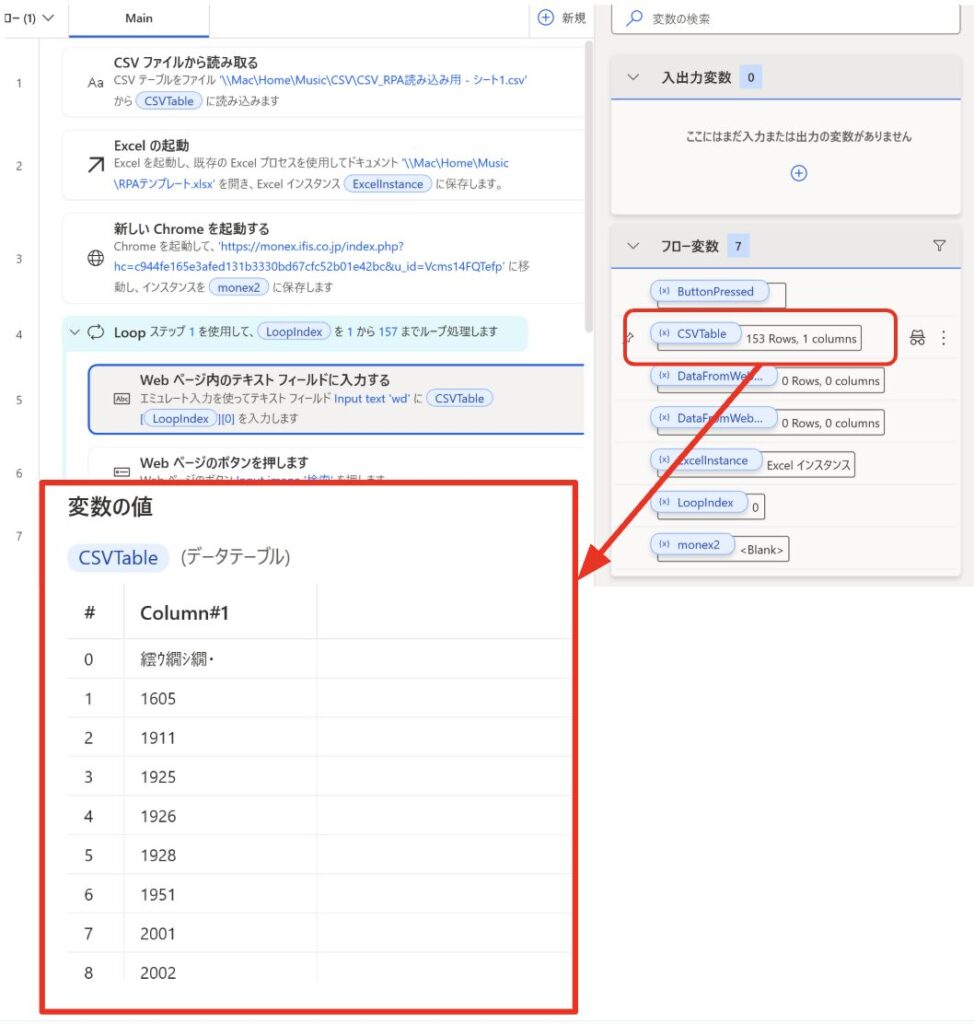Click the text field input action icon
Viewport: 974px width, 1024px height.
point(122,398)
